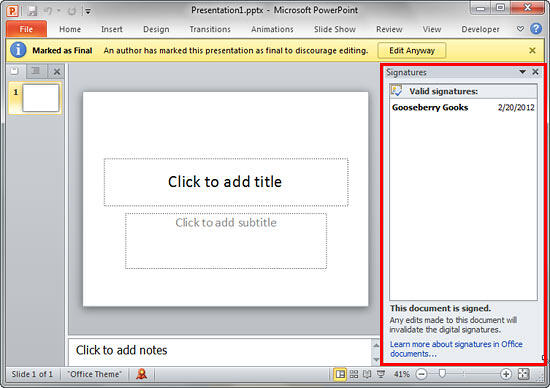Open the Slide Show tab
Screen dimensions: 550x388
coord(335,29)
